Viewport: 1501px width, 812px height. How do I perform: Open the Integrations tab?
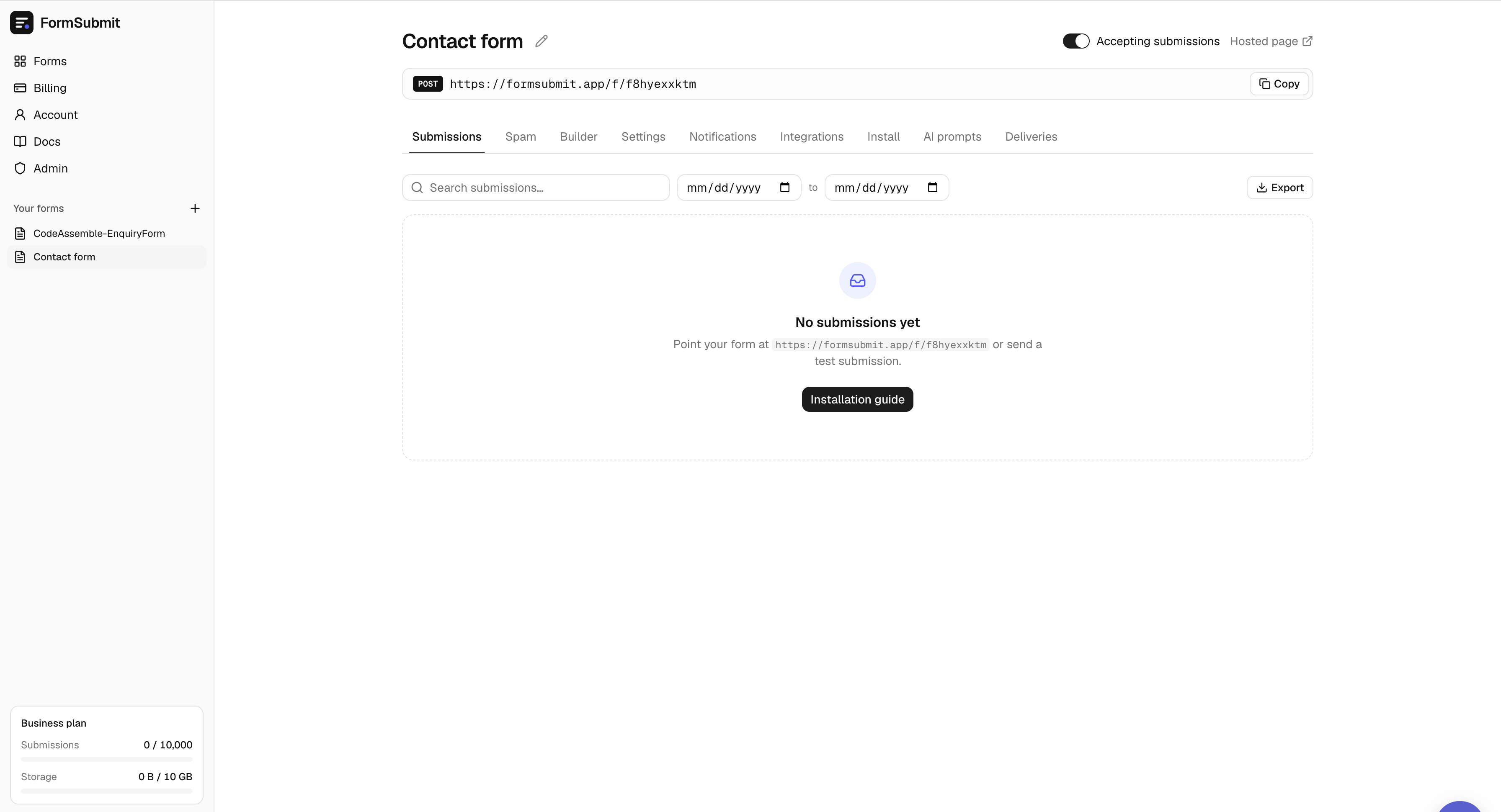point(812,137)
